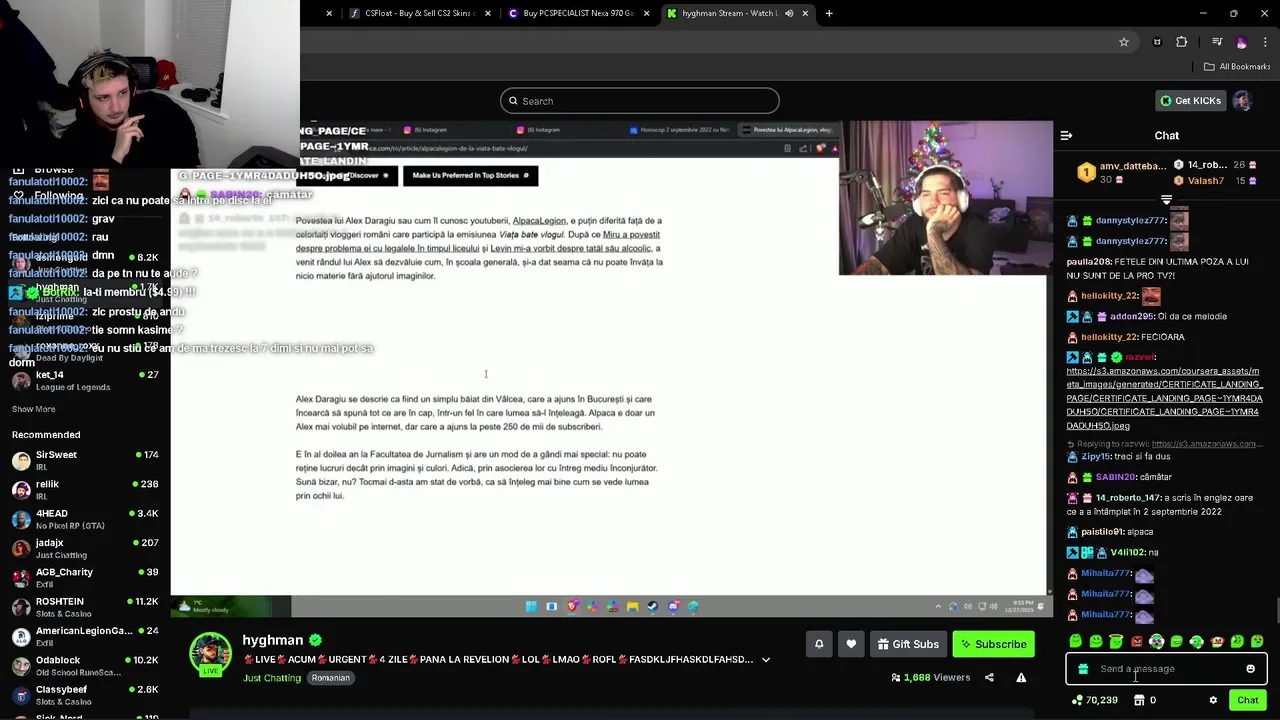
Task: Open SirSweet recommended channel
Action: point(85,460)
